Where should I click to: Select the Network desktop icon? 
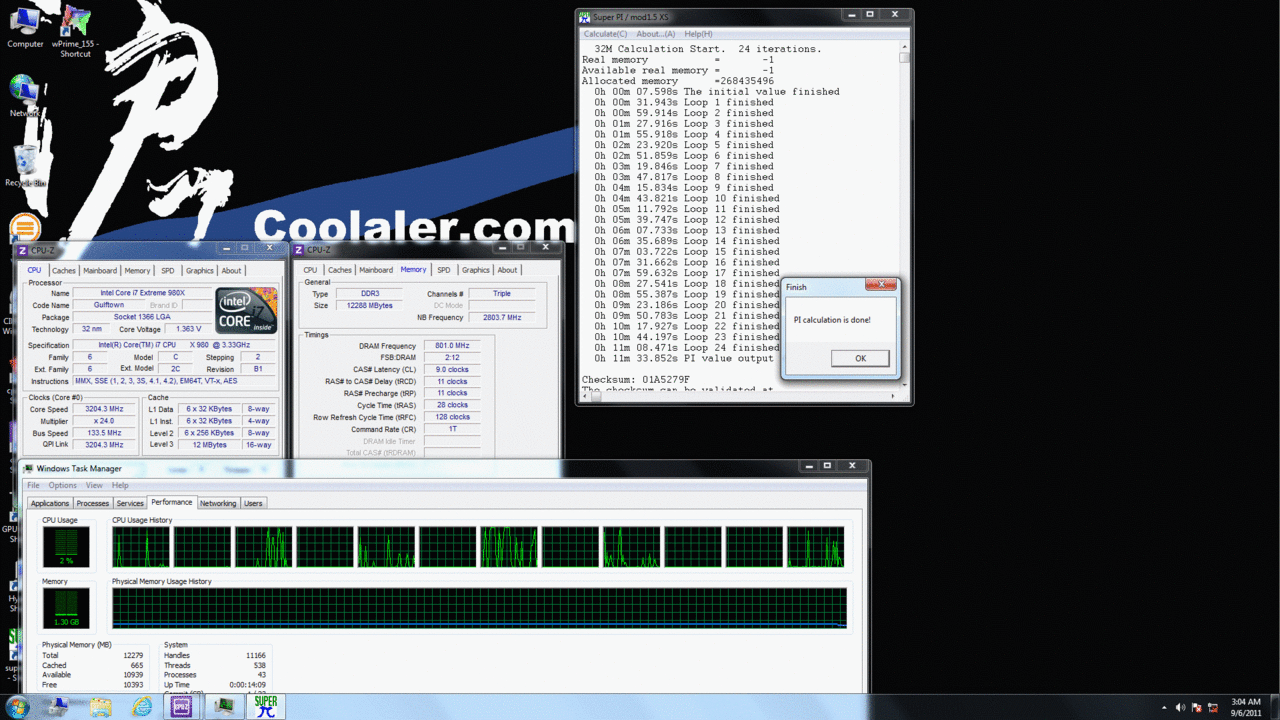25,95
